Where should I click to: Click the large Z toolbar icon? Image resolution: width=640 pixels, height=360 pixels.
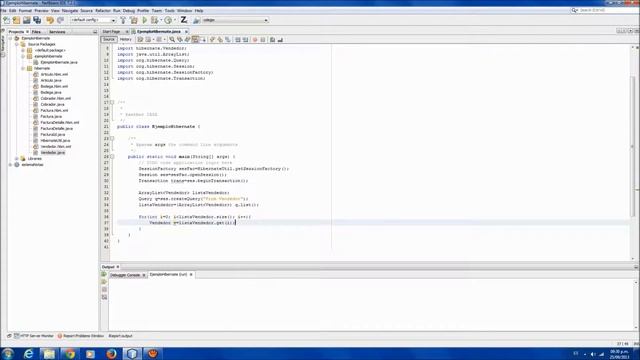click(184, 20)
